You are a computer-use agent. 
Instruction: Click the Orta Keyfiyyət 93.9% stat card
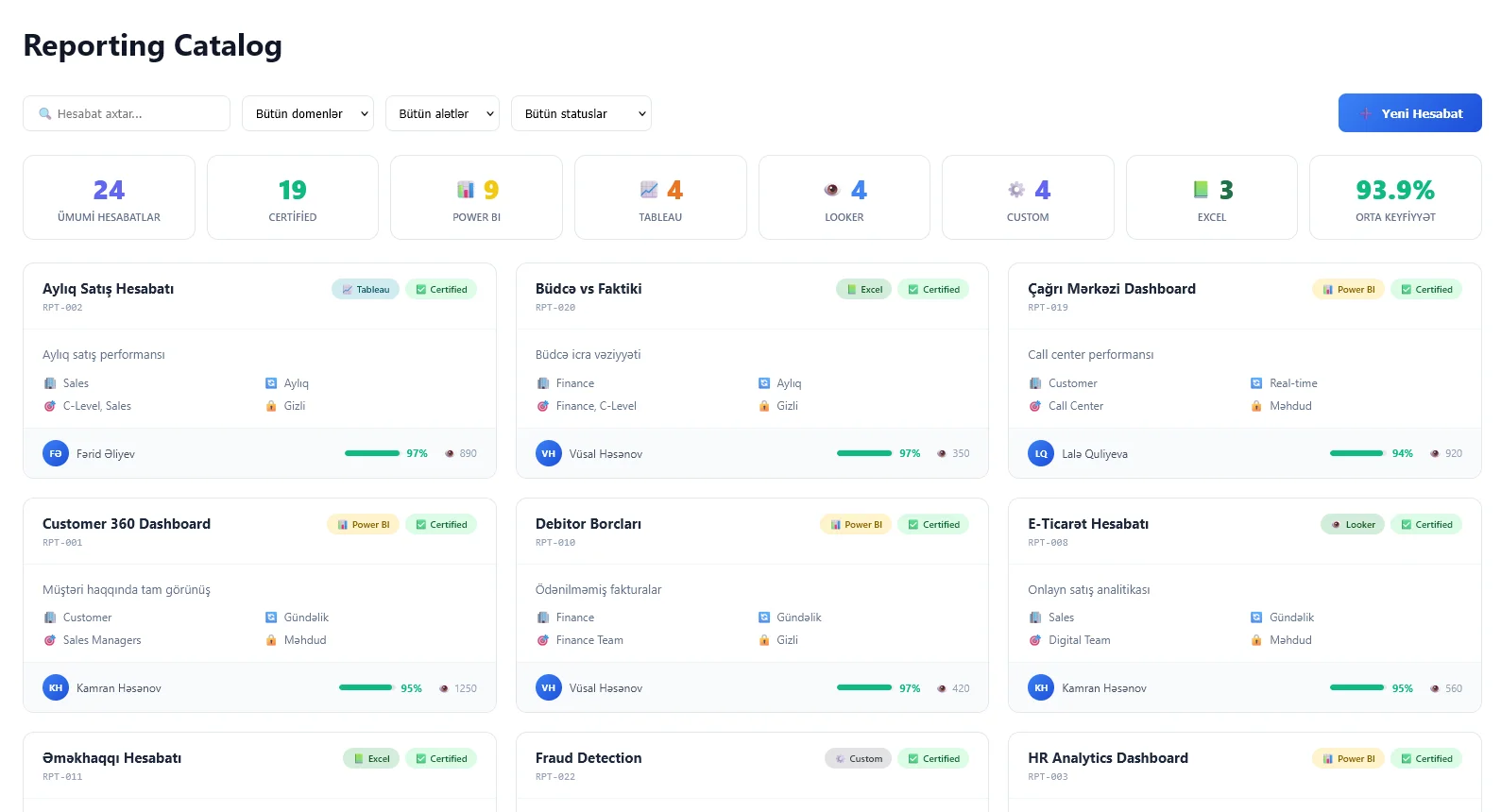coord(1395,197)
